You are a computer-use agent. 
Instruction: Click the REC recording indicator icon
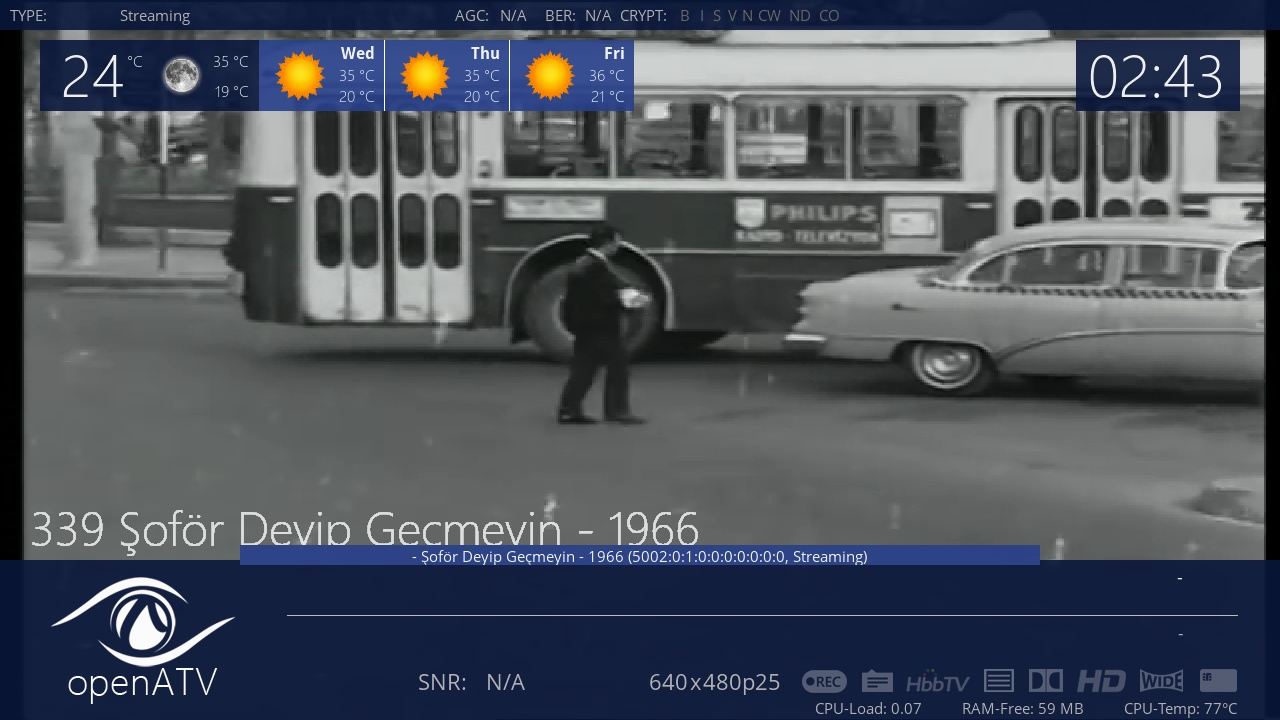[x=824, y=682]
